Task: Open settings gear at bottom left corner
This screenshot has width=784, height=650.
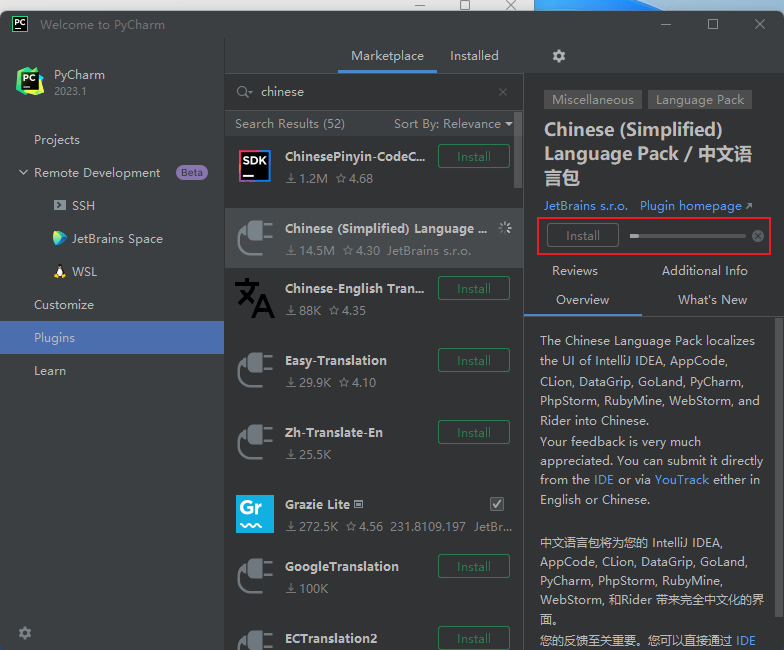Action: 24,633
